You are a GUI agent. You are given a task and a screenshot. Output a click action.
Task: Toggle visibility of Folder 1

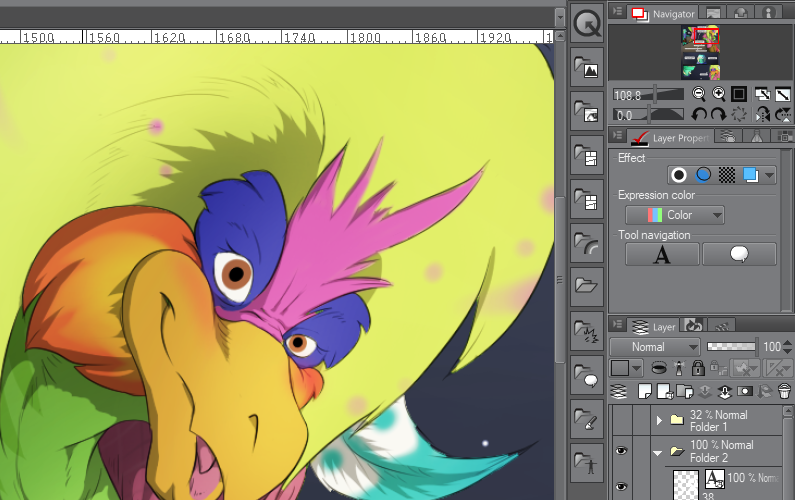[621, 420]
